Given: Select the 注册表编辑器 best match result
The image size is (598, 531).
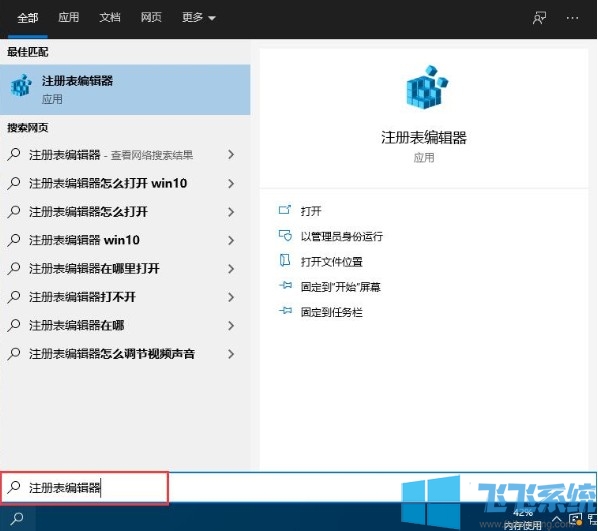Looking at the screenshot, I should tap(125, 90).
